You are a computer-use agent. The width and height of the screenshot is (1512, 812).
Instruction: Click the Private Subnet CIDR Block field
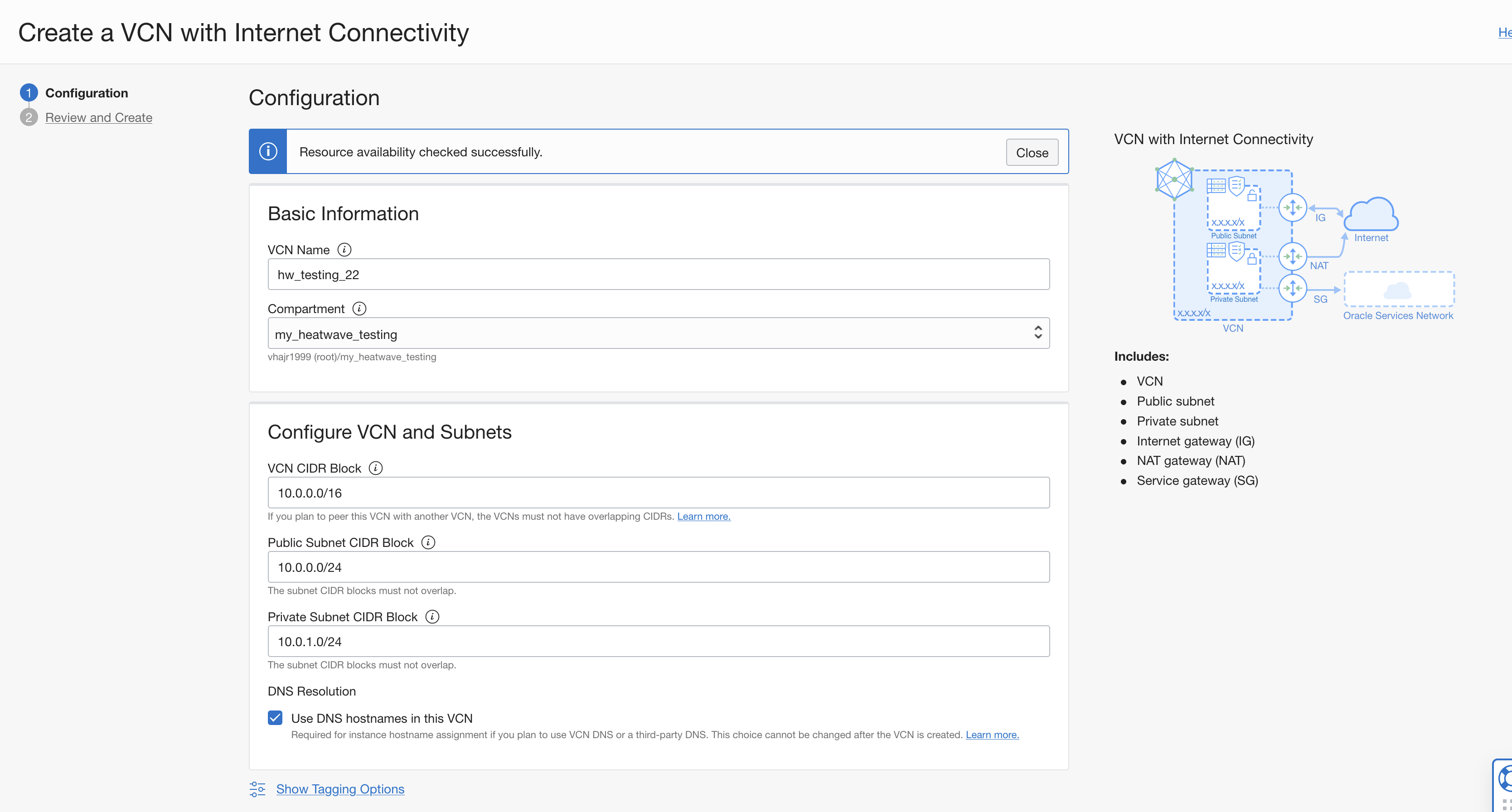coord(658,641)
